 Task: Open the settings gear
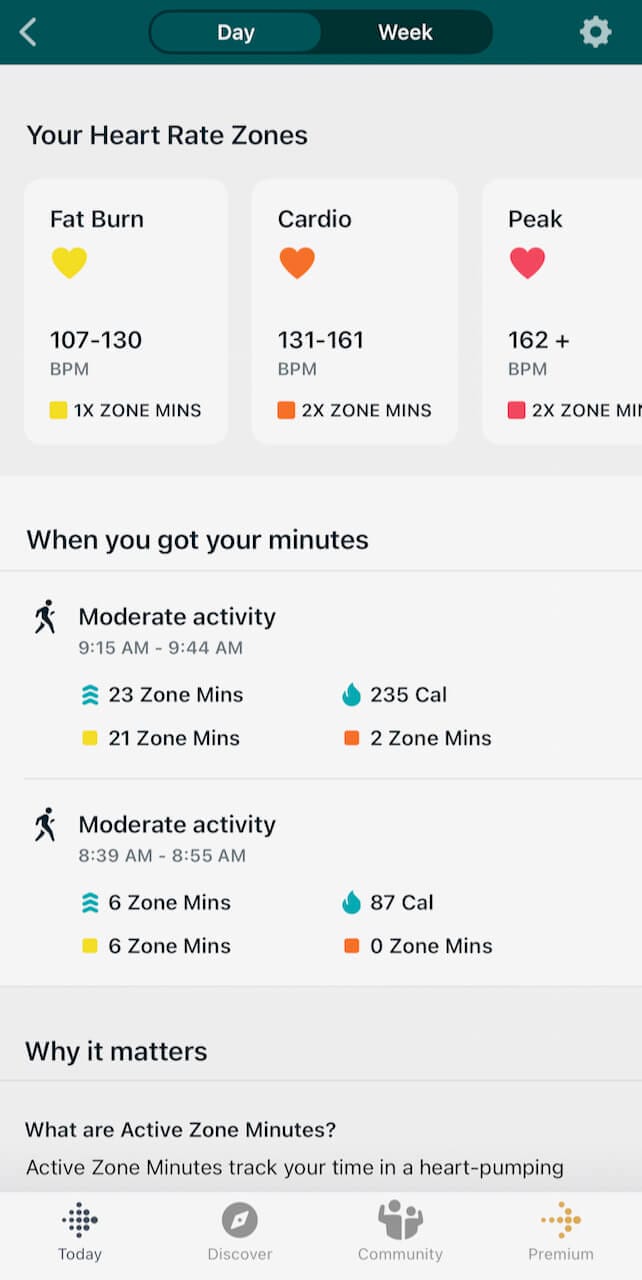(595, 31)
